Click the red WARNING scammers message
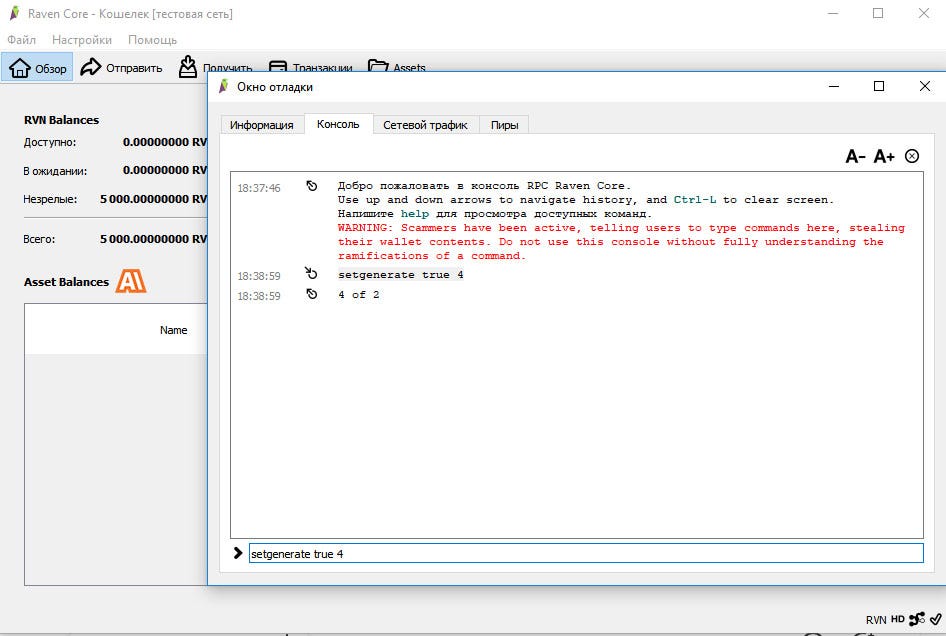Screen dimensions: 946x636 (x=621, y=241)
